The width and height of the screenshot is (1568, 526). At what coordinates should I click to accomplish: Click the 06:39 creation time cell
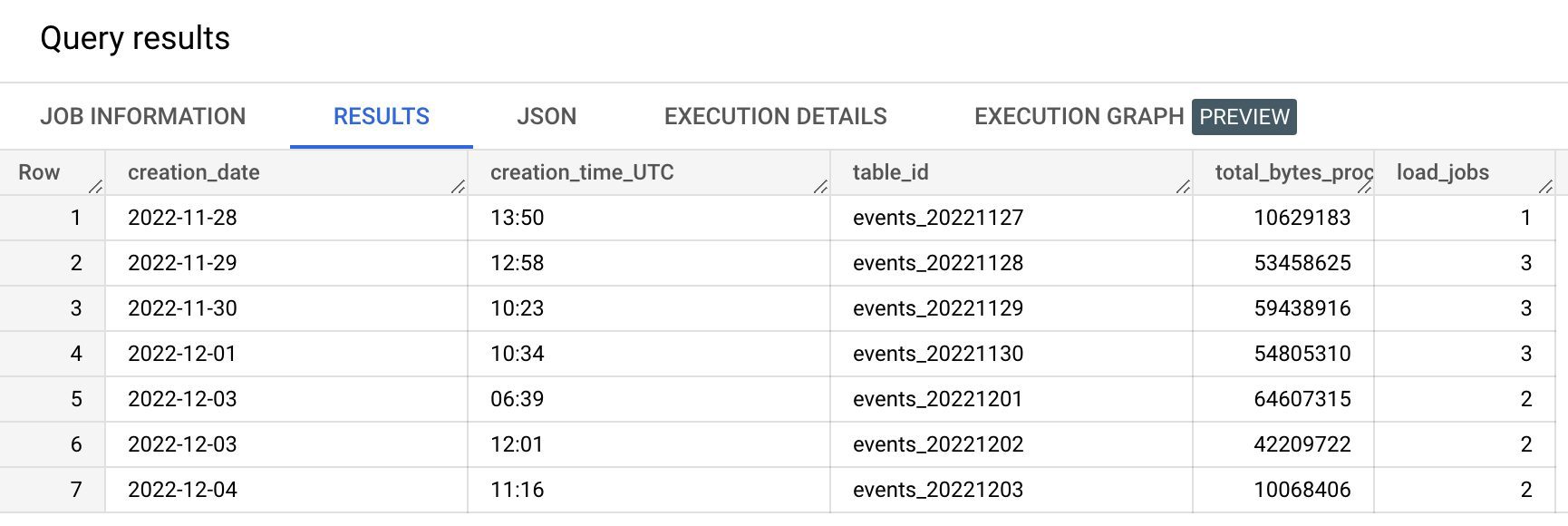(x=649, y=399)
